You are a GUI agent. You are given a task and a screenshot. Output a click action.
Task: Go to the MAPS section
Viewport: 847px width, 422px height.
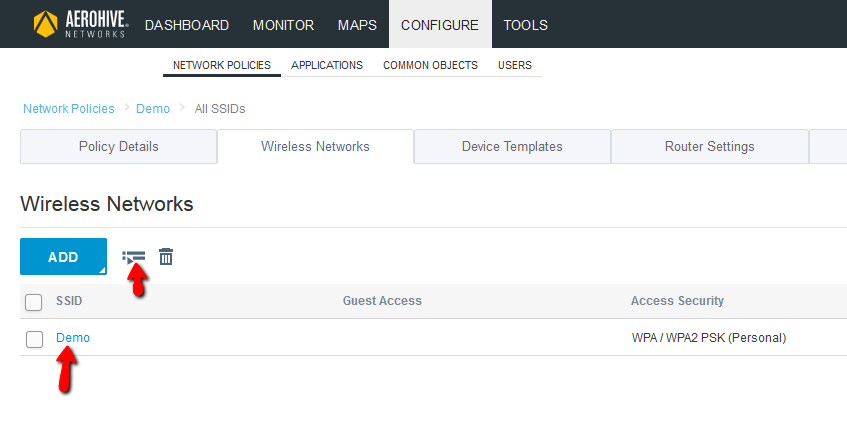pyautogui.click(x=358, y=25)
